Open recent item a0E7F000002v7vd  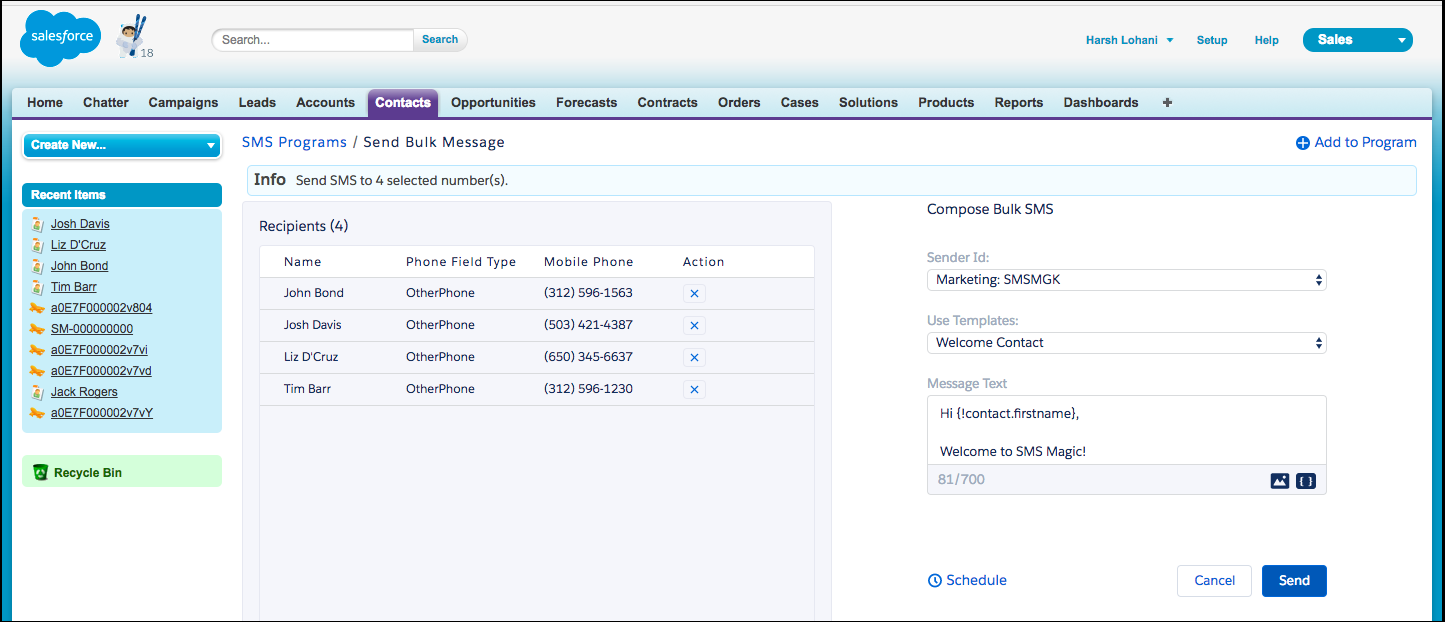101,371
